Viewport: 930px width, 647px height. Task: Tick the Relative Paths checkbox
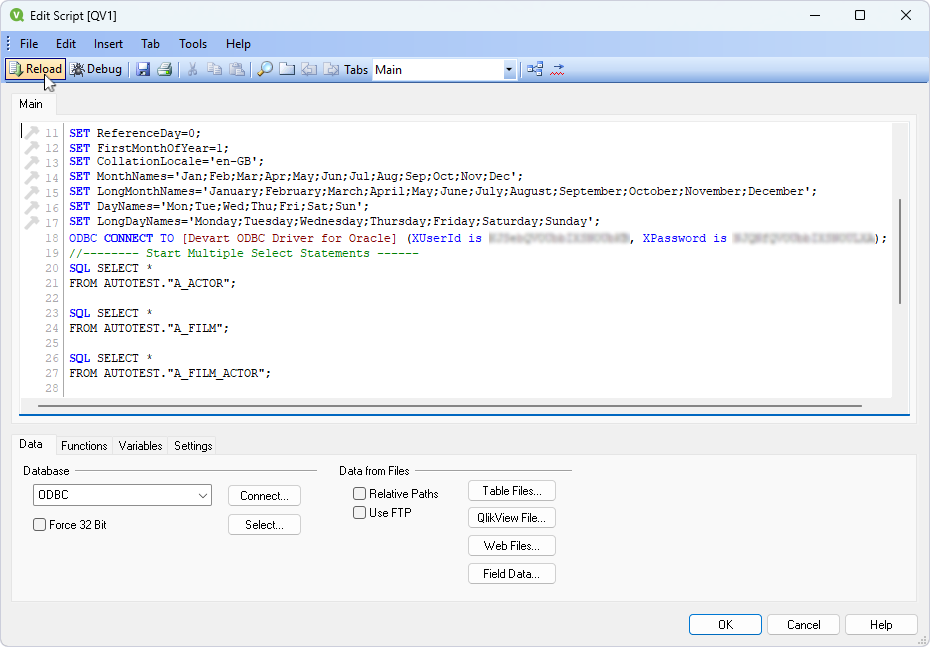click(360, 494)
